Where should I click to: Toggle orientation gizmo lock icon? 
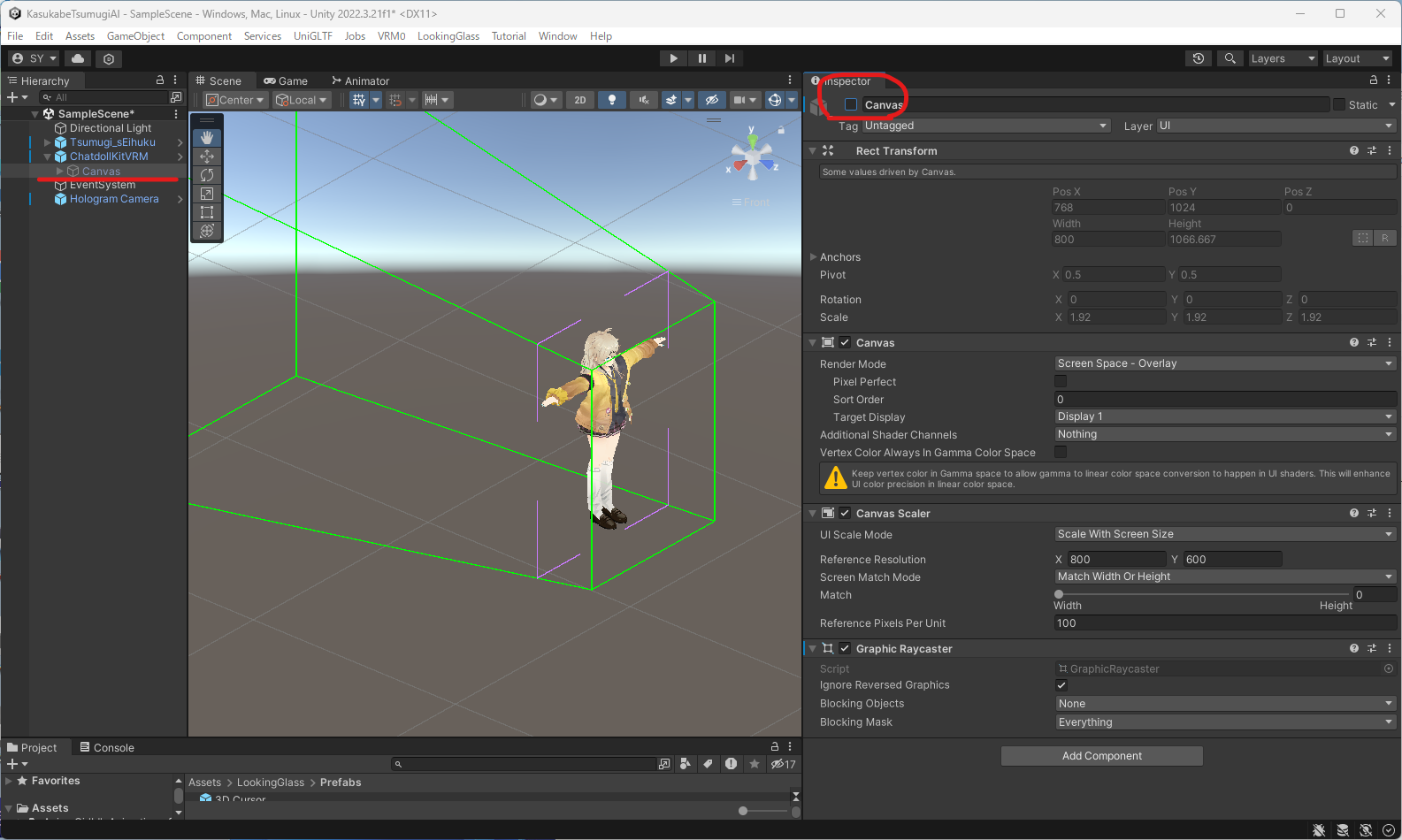click(x=781, y=130)
